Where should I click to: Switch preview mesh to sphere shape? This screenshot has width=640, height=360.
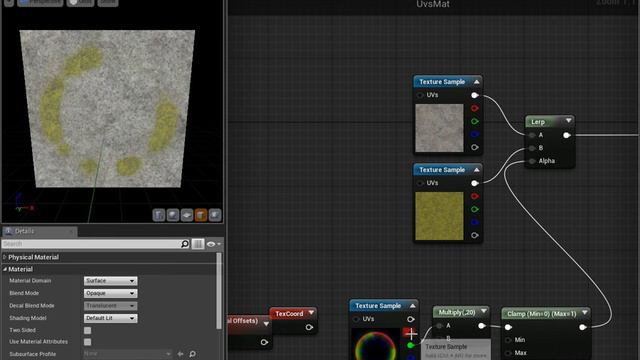coord(173,215)
